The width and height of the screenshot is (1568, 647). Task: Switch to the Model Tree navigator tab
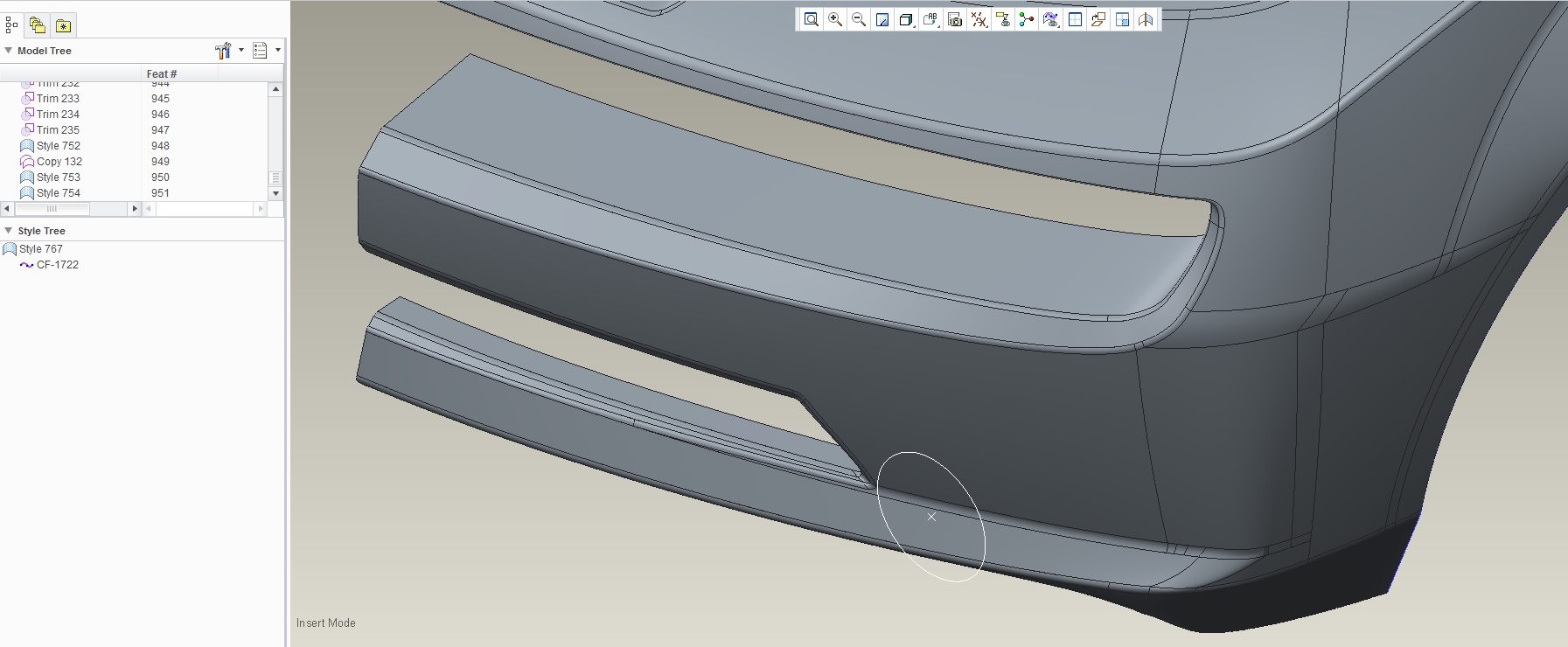coord(11,25)
